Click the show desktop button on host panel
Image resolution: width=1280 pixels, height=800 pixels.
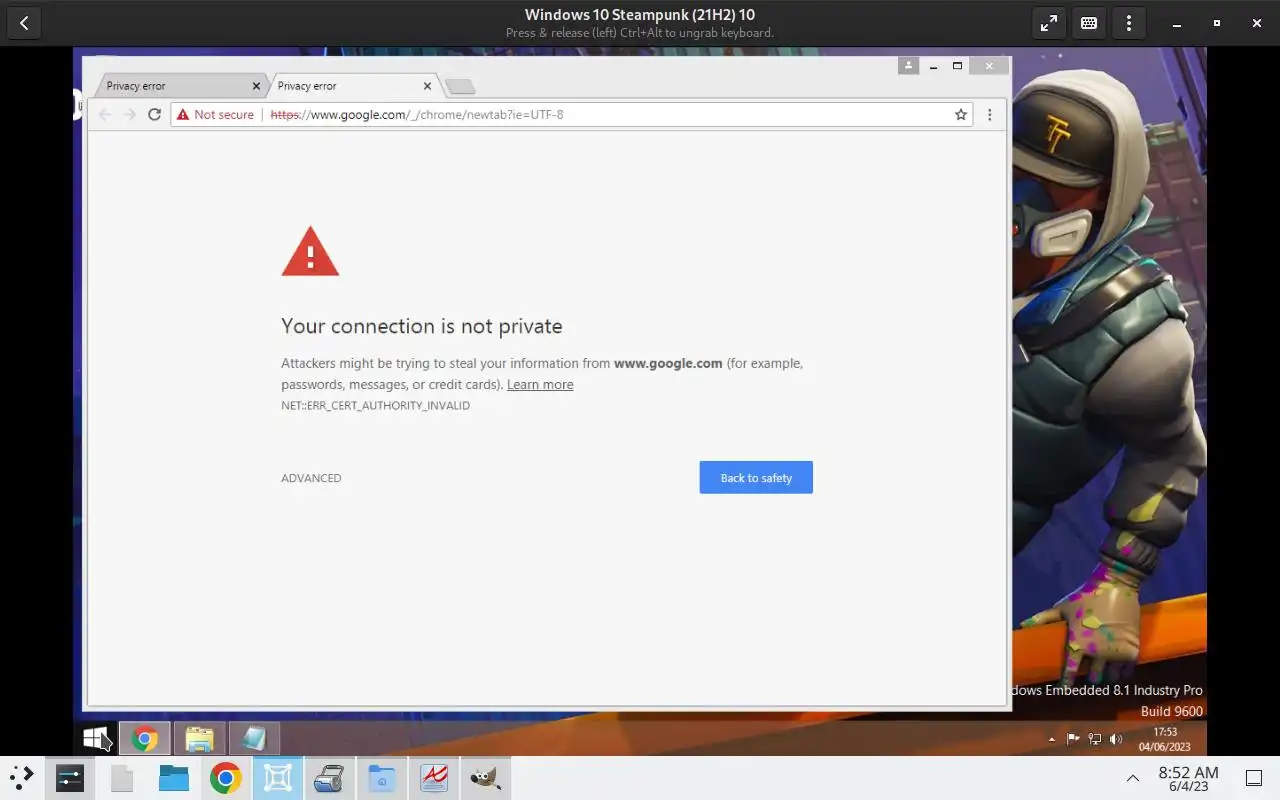point(1254,778)
